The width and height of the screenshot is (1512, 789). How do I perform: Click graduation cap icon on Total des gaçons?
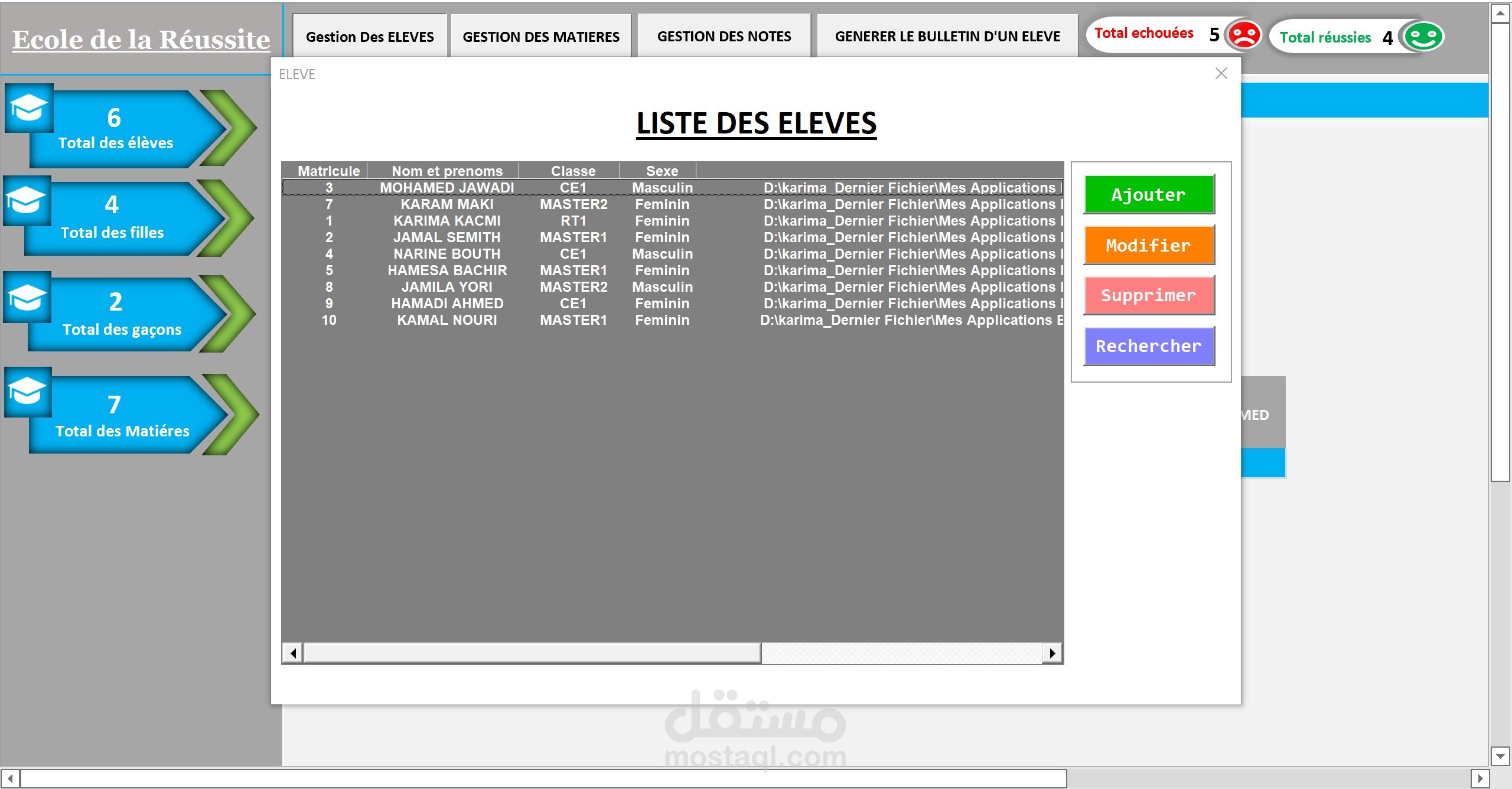point(27,297)
